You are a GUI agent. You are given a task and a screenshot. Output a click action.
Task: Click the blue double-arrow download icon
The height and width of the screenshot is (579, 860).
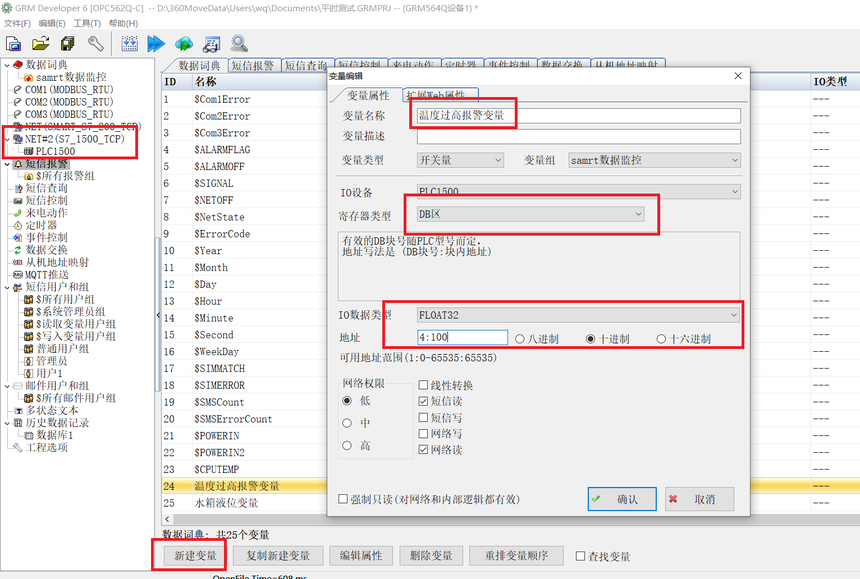[x=156, y=43]
